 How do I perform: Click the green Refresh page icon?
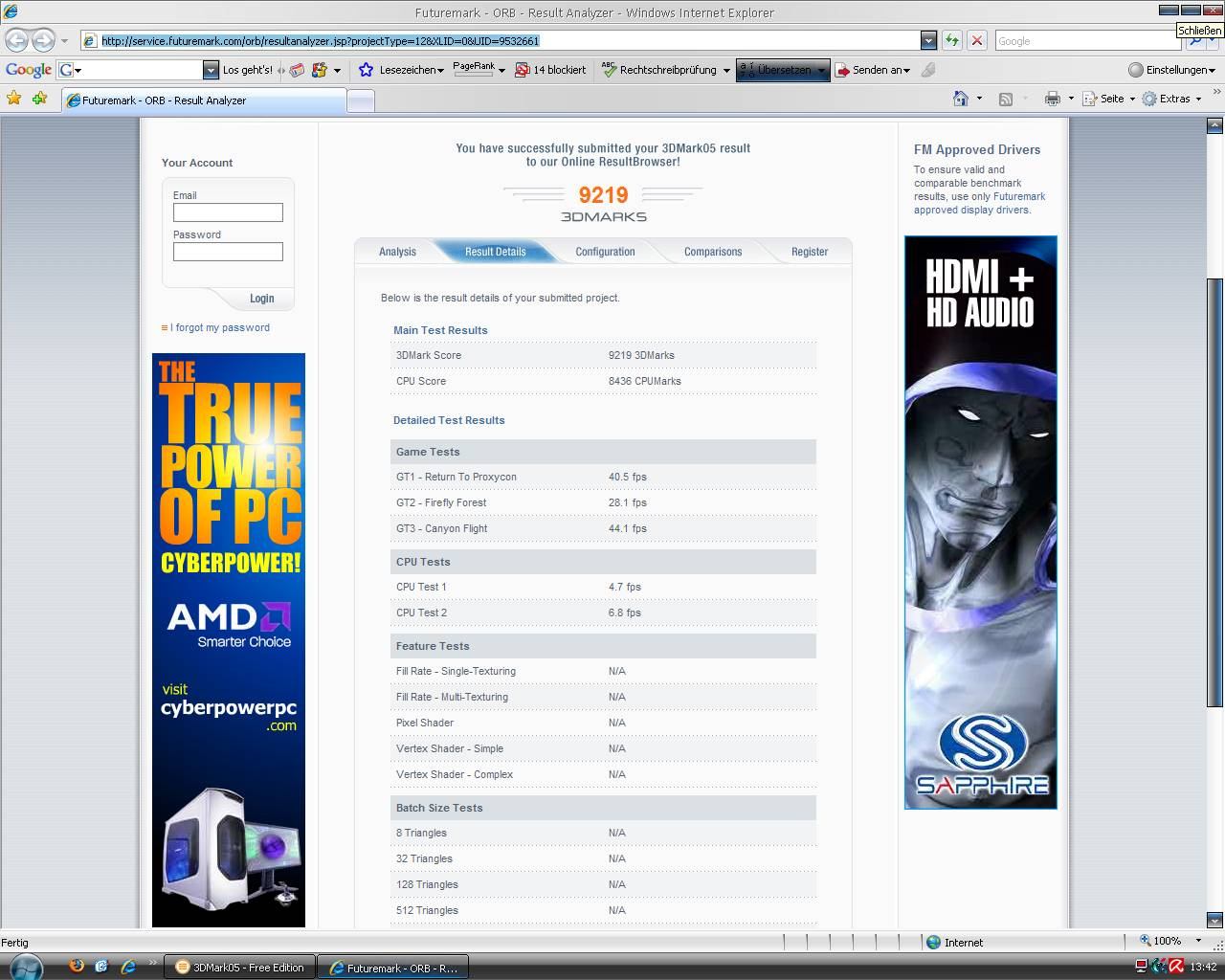point(951,40)
